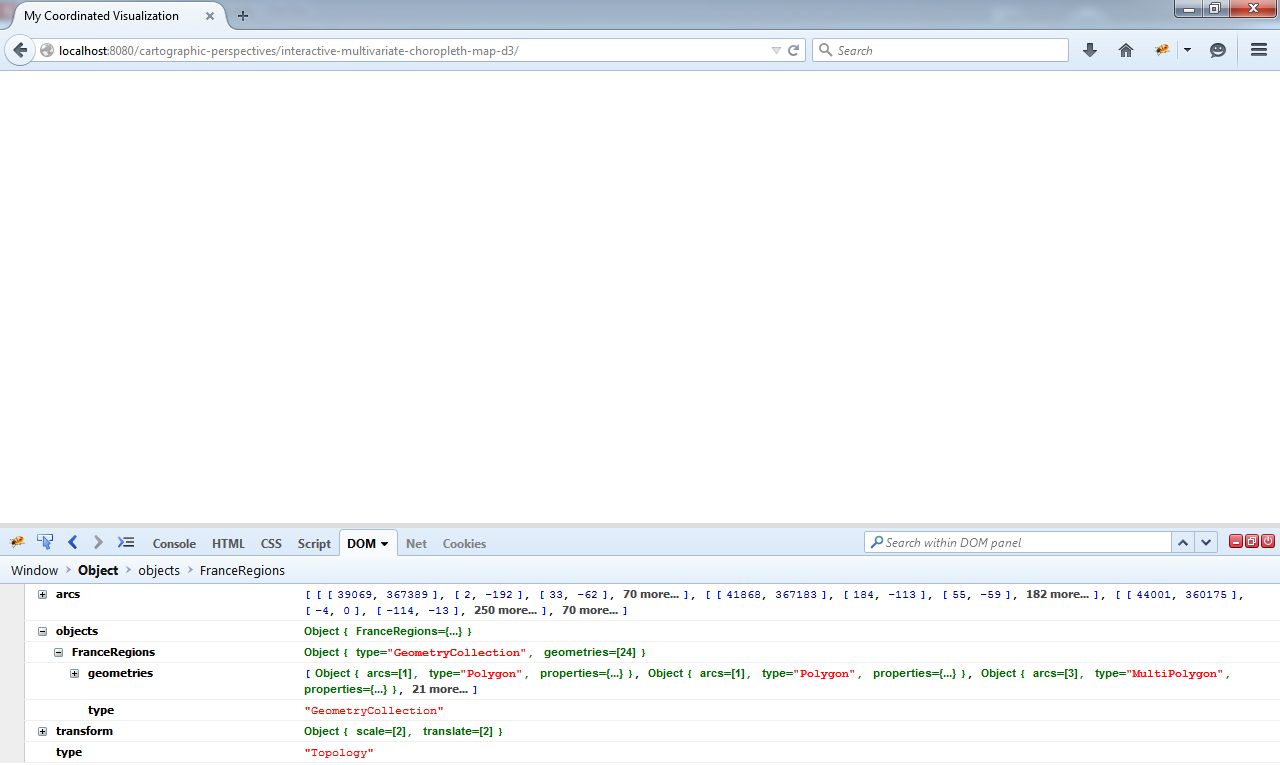
Task: Click the "Topology" type value
Action: [339, 752]
